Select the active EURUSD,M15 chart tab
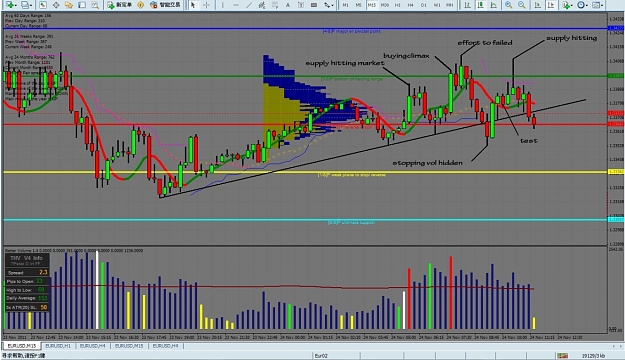This screenshot has width=625, height=360. click(x=22, y=346)
